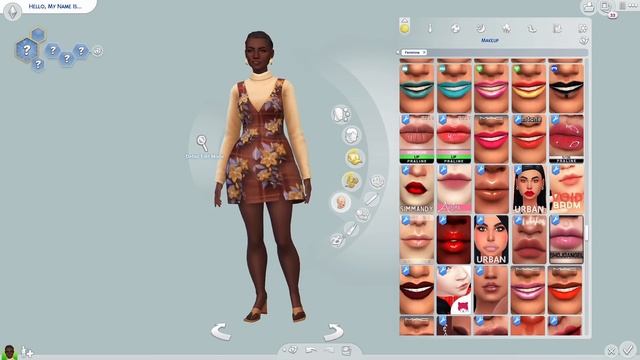The height and width of the screenshot is (360, 640).
Task: Confirm the household with the checkmark button
Action: [628, 349]
